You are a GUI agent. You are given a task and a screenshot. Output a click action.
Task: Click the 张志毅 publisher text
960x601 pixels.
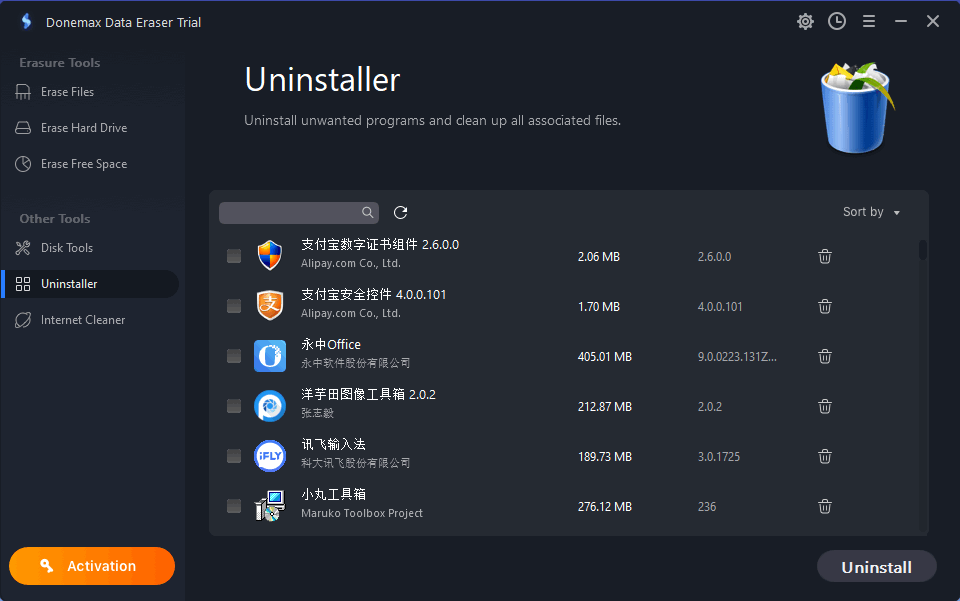(x=317, y=413)
